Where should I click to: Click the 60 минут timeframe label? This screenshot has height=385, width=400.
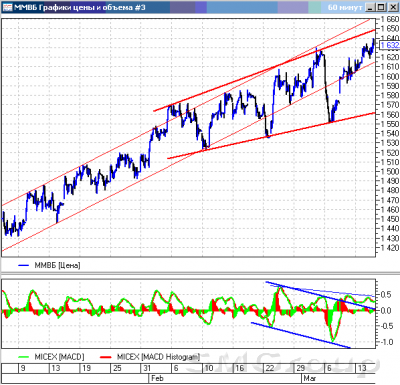tap(345, 7)
